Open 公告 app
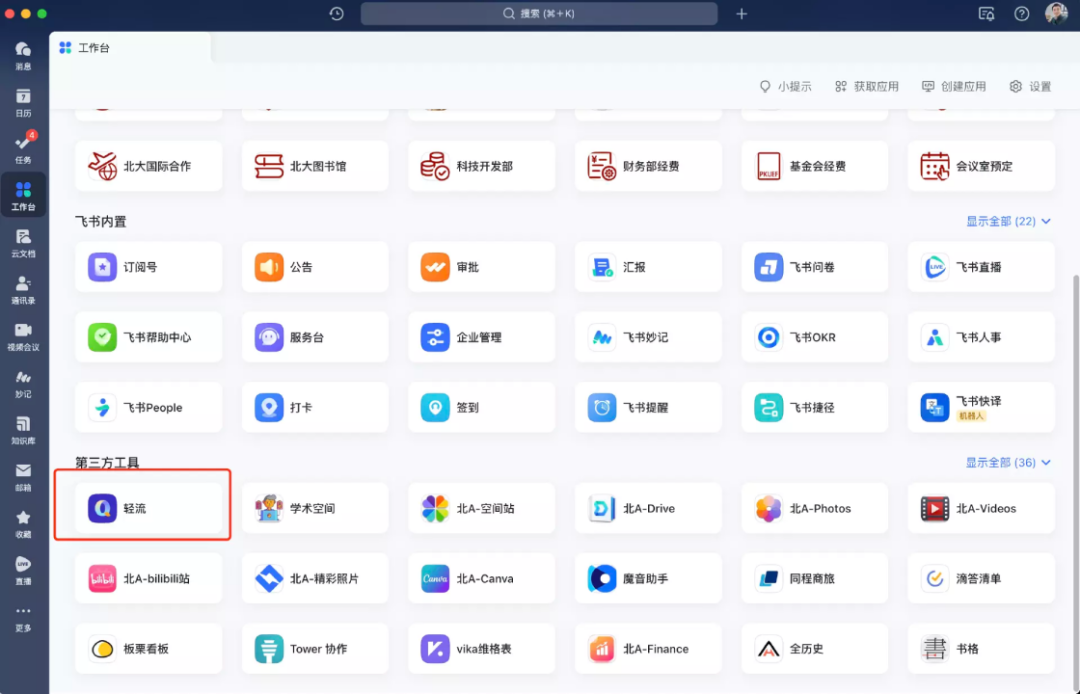The width and height of the screenshot is (1080, 694). click(315, 266)
